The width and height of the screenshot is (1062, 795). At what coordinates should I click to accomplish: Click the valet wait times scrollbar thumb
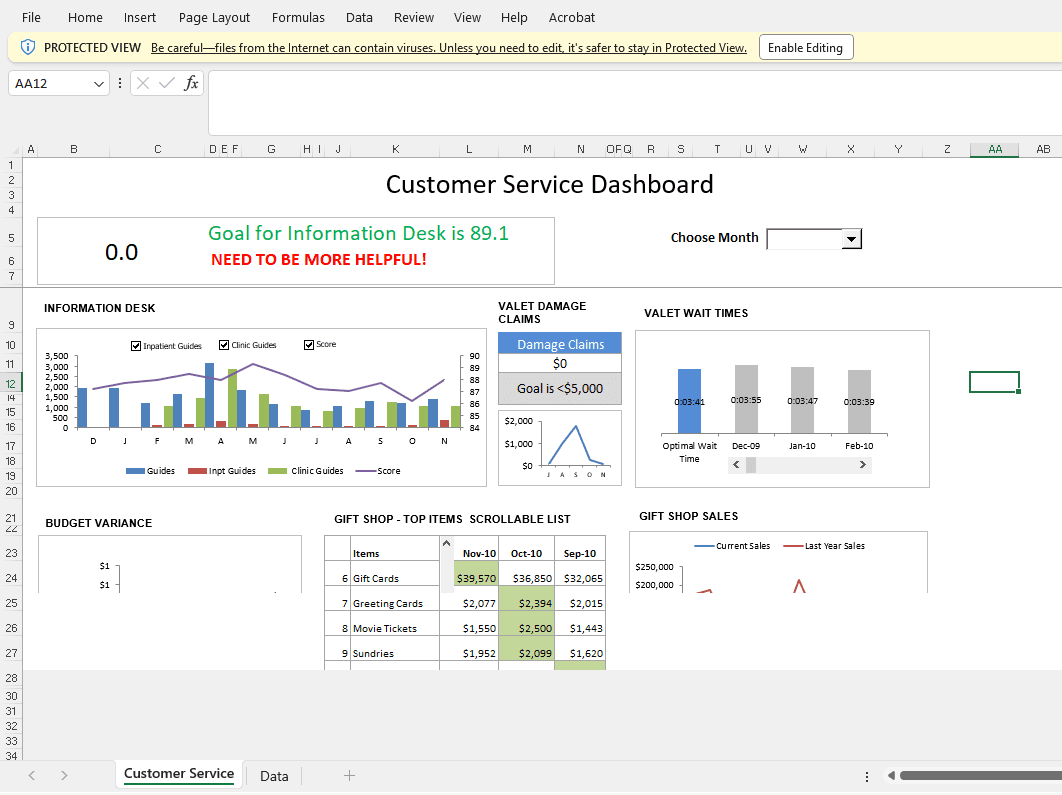[x=750, y=465]
